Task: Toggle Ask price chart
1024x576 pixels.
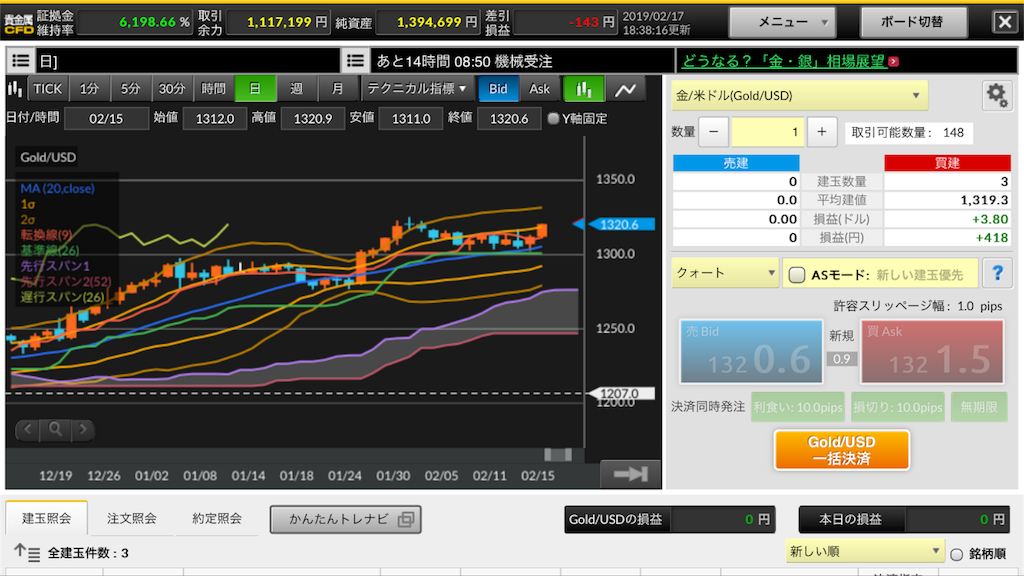Action: pyautogui.click(x=539, y=89)
